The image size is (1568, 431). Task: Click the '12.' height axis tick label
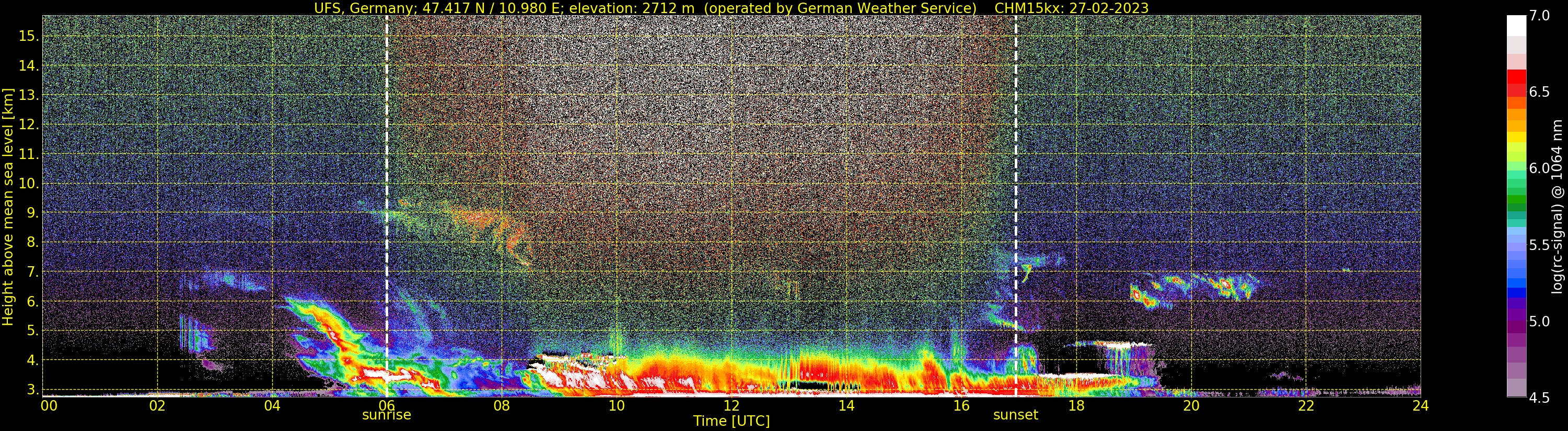[29, 124]
